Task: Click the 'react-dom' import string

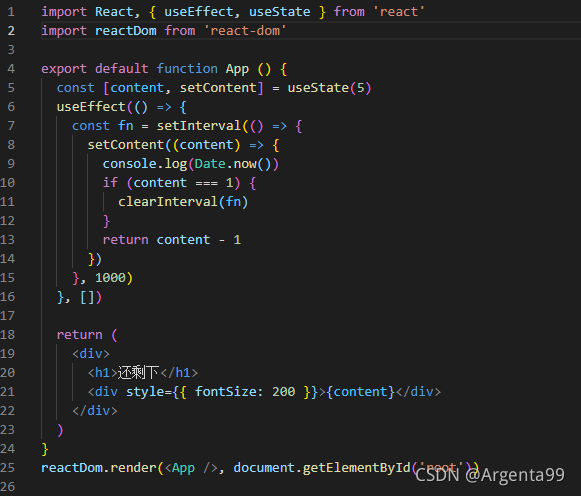Action: coord(245,31)
